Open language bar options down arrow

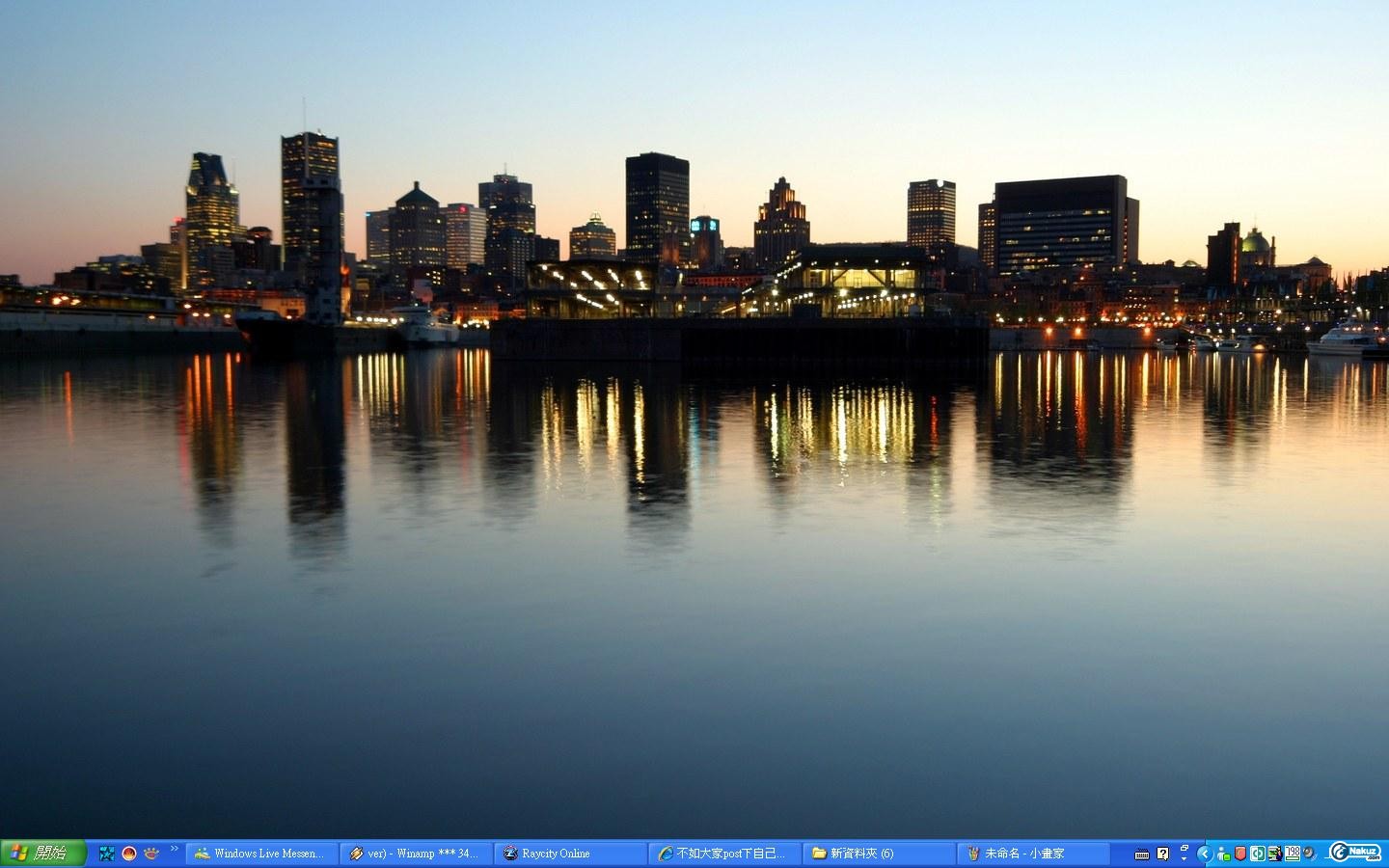(x=1185, y=858)
